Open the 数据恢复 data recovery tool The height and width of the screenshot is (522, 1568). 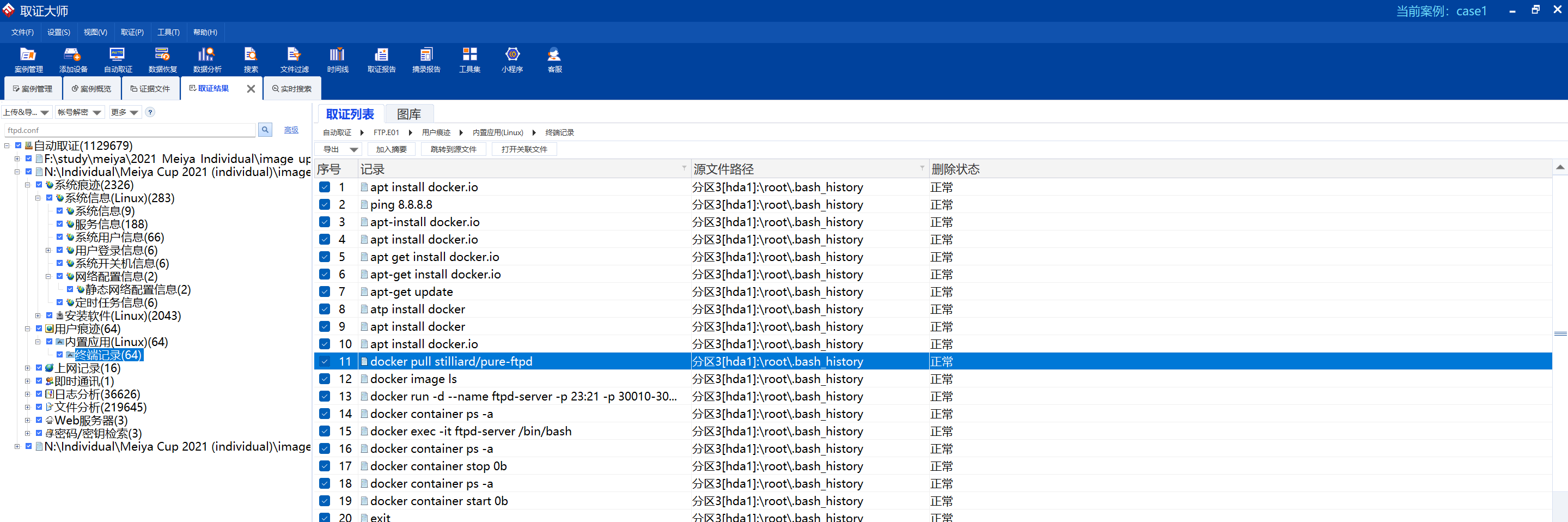point(162,60)
